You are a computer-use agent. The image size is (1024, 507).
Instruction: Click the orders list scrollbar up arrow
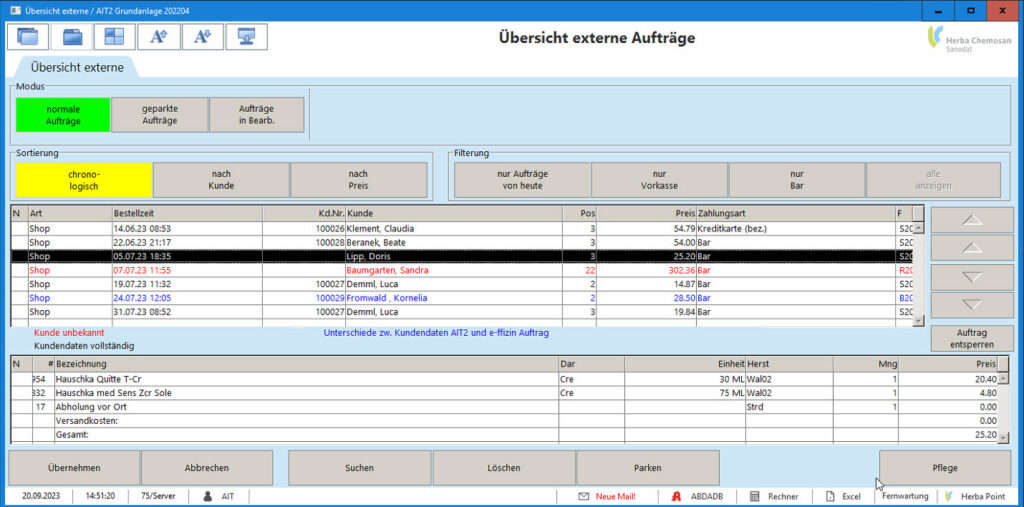tap(919, 228)
